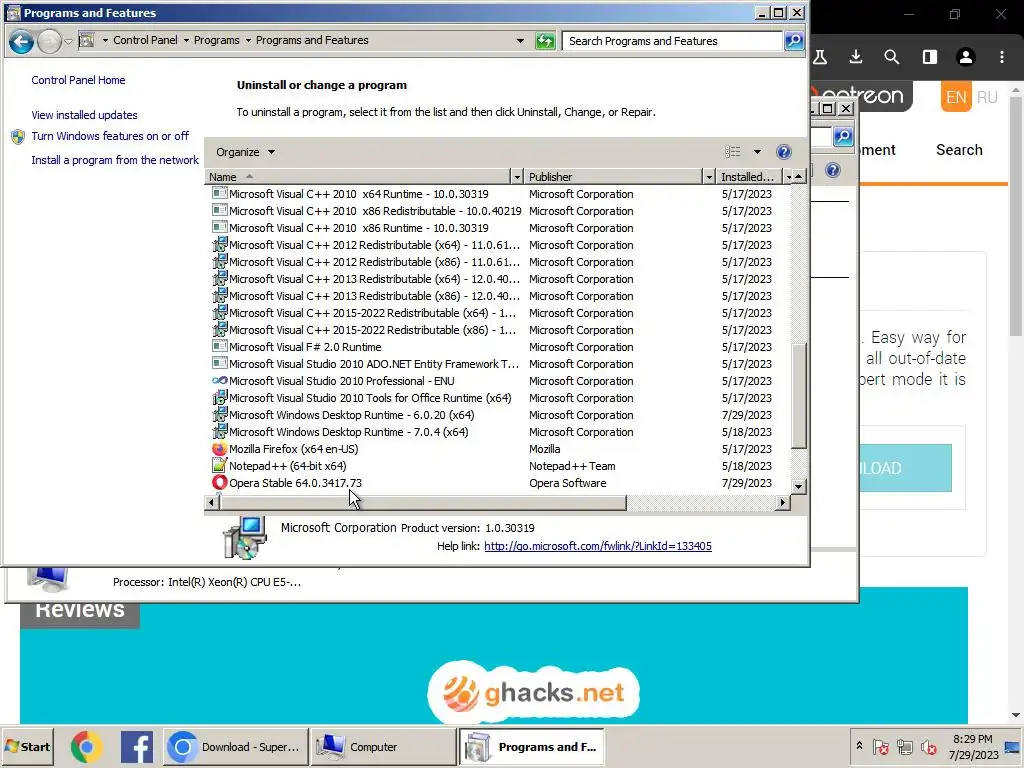Click Chrome labs flask icon
The width and height of the screenshot is (1024, 768).
pos(820,57)
